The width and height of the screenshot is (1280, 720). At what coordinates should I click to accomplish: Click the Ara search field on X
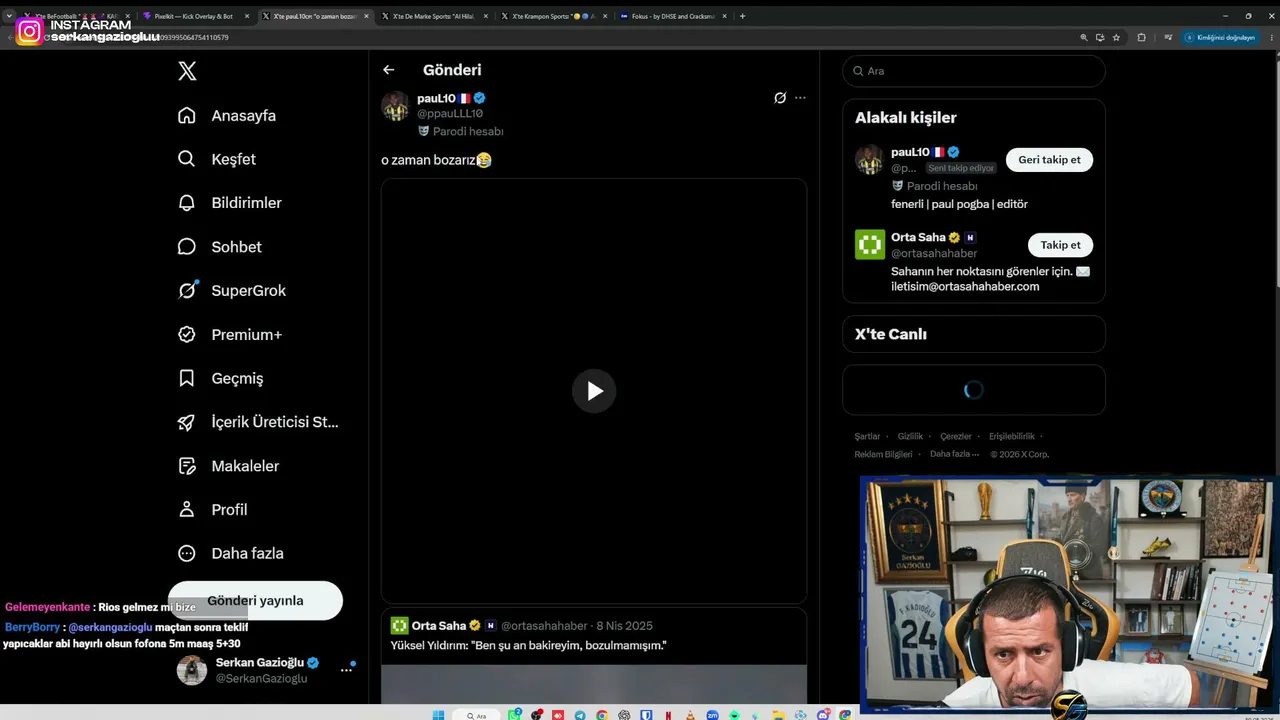[x=974, y=71]
